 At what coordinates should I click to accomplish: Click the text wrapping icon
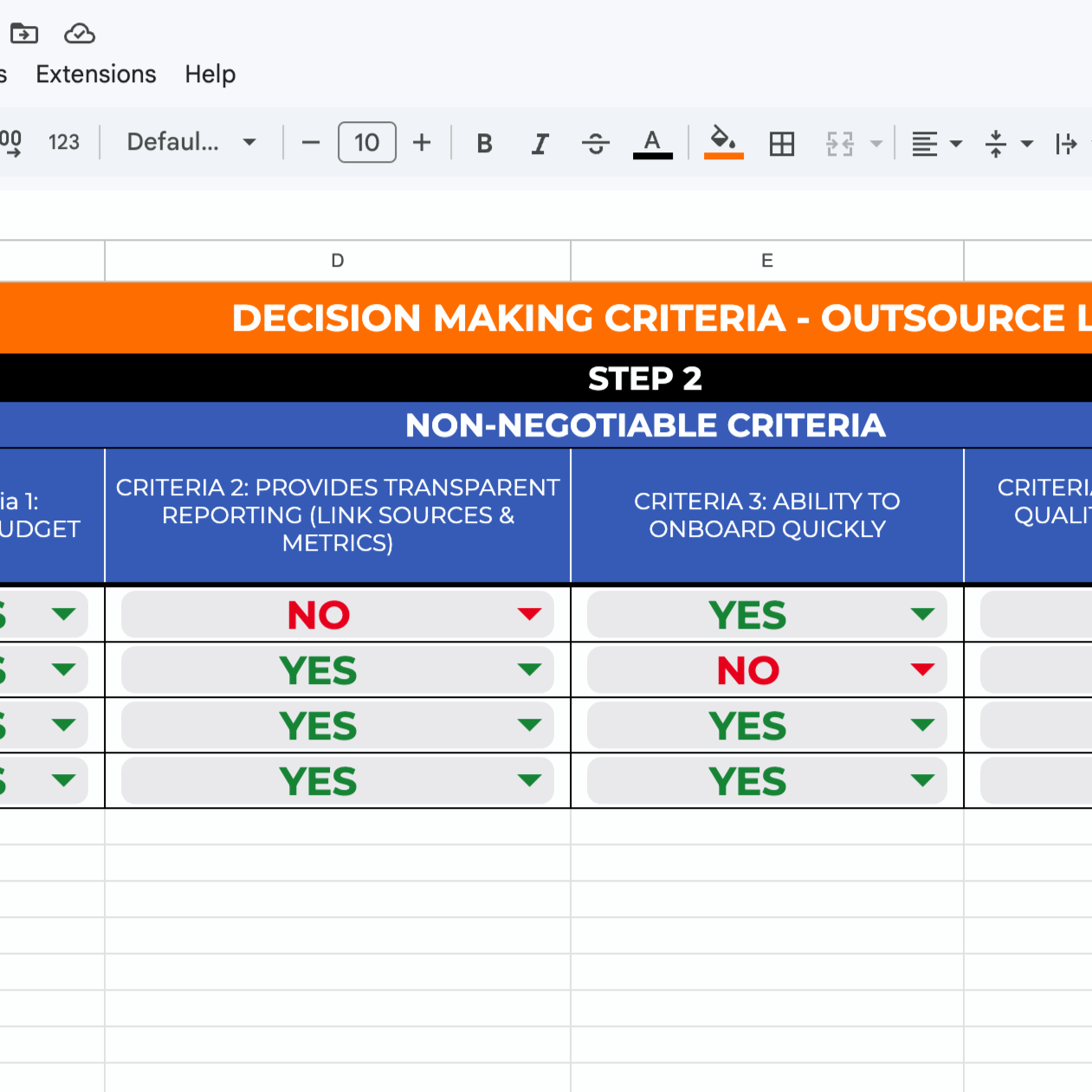point(1066,144)
